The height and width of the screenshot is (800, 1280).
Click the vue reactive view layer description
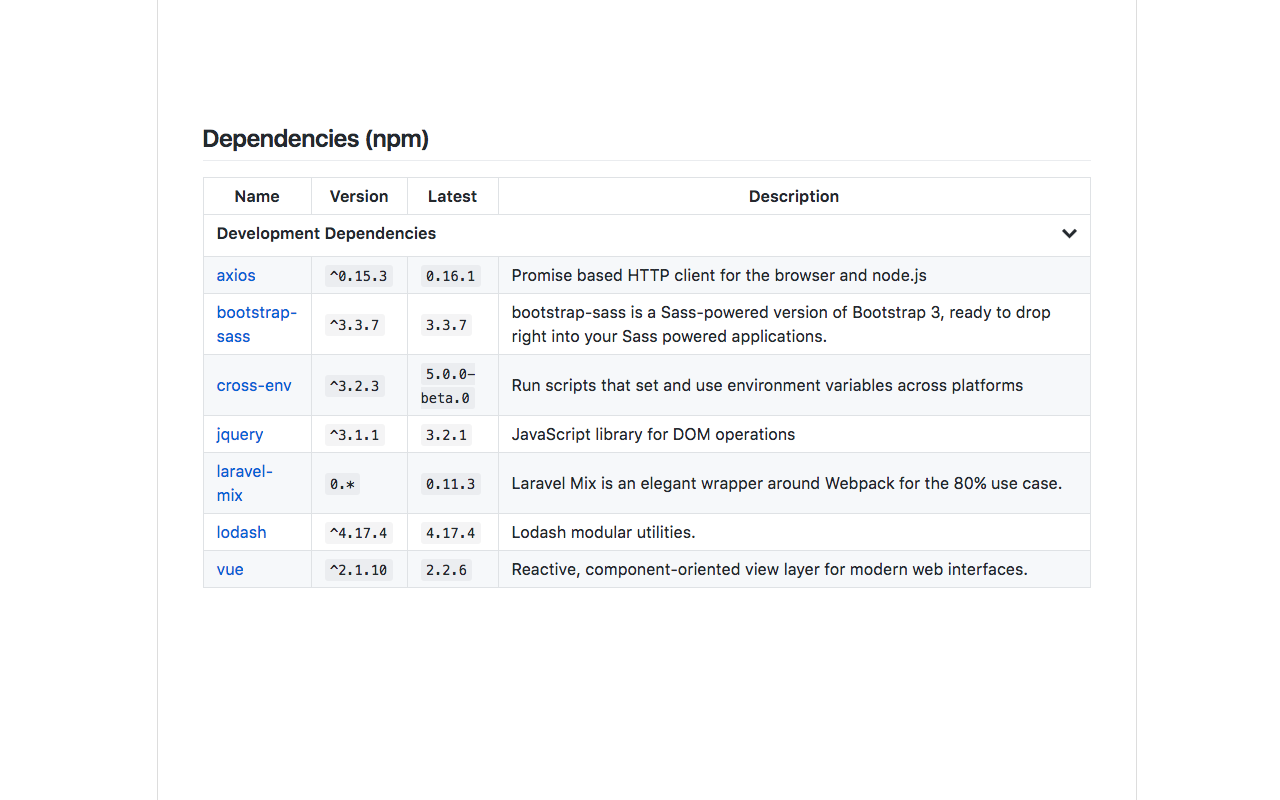769,569
